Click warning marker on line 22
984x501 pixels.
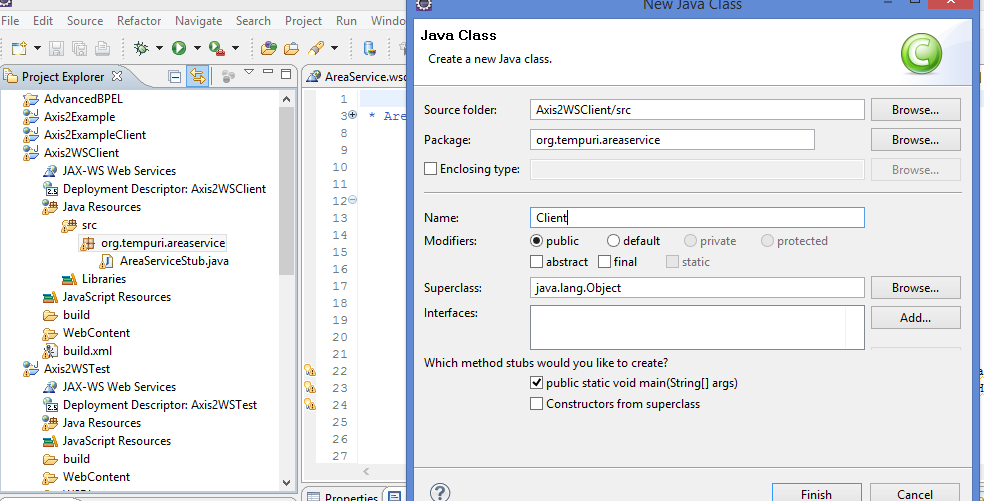point(309,371)
